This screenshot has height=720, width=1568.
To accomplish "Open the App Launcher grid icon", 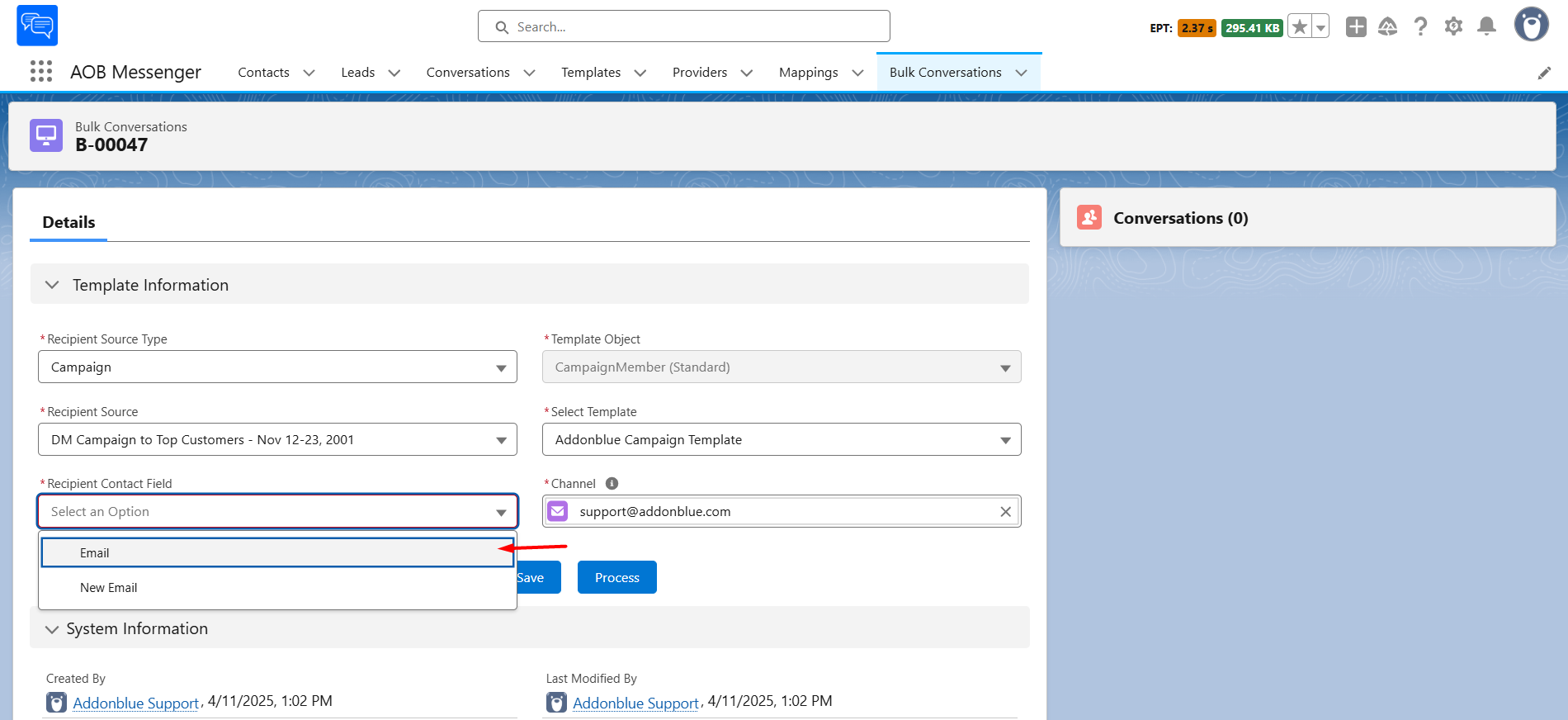I will (41, 72).
